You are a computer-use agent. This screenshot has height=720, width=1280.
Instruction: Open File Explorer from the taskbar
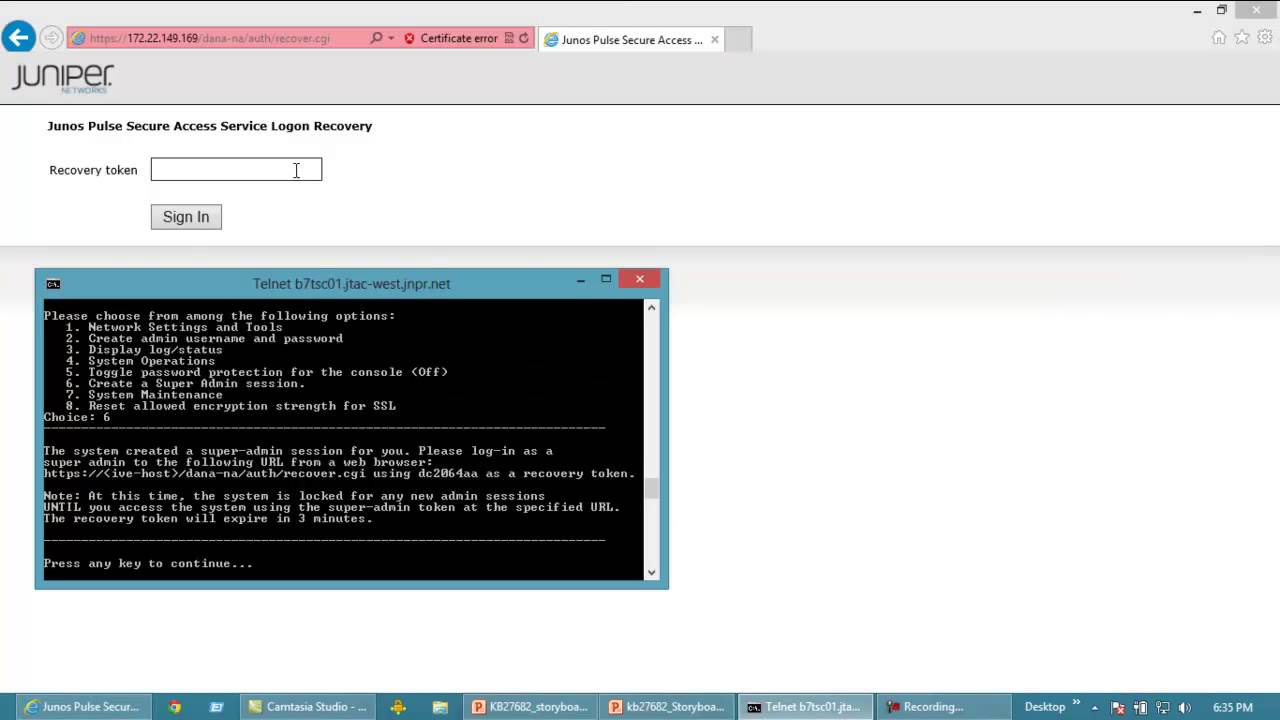click(x=440, y=707)
